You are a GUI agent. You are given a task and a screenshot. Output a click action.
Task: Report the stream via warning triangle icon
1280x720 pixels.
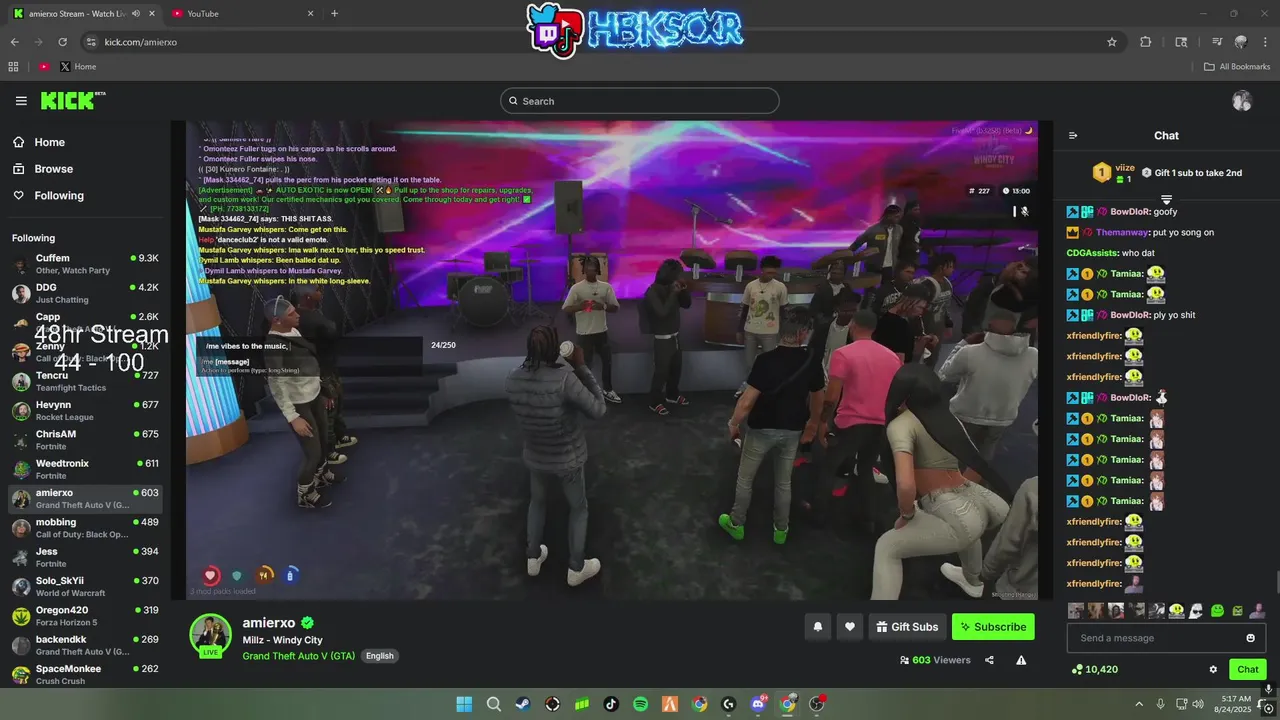tap(1021, 660)
